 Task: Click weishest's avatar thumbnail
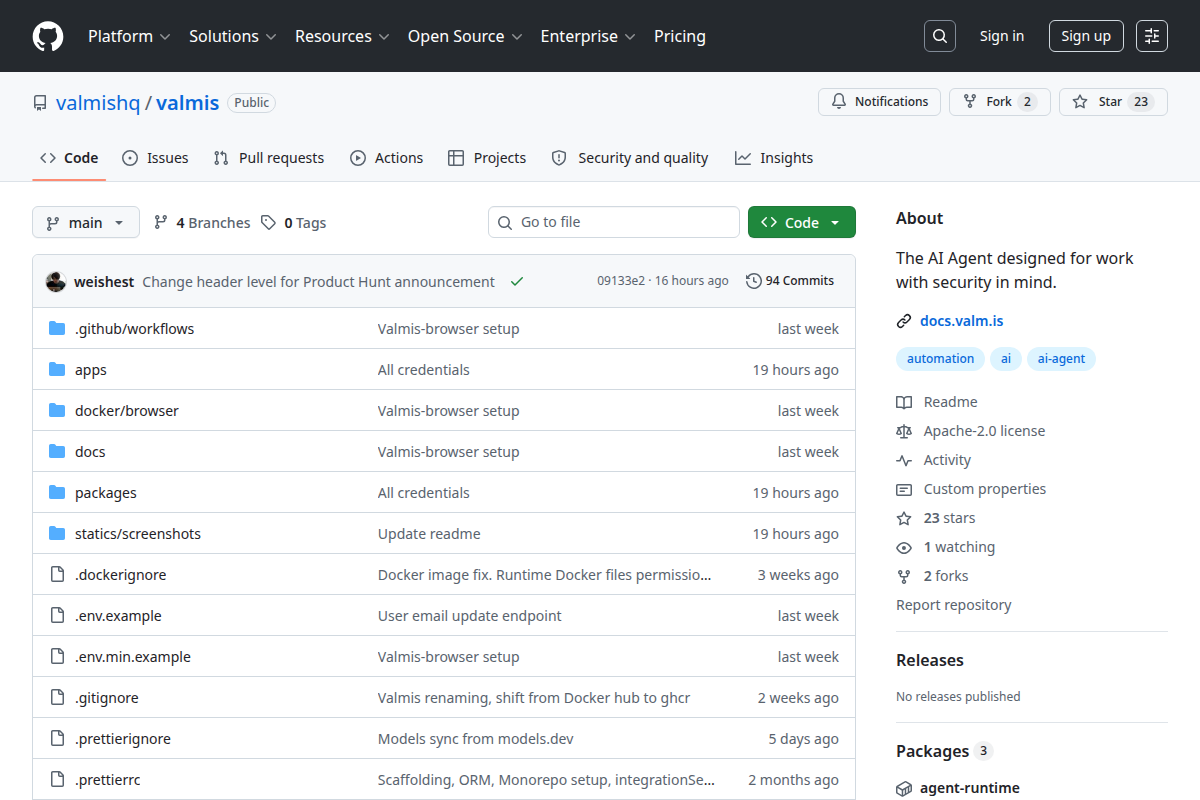pyautogui.click(x=56, y=281)
